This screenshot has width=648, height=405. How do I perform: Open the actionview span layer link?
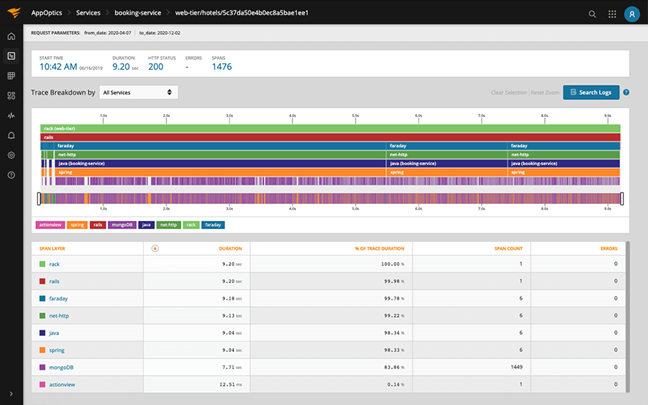click(62, 385)
